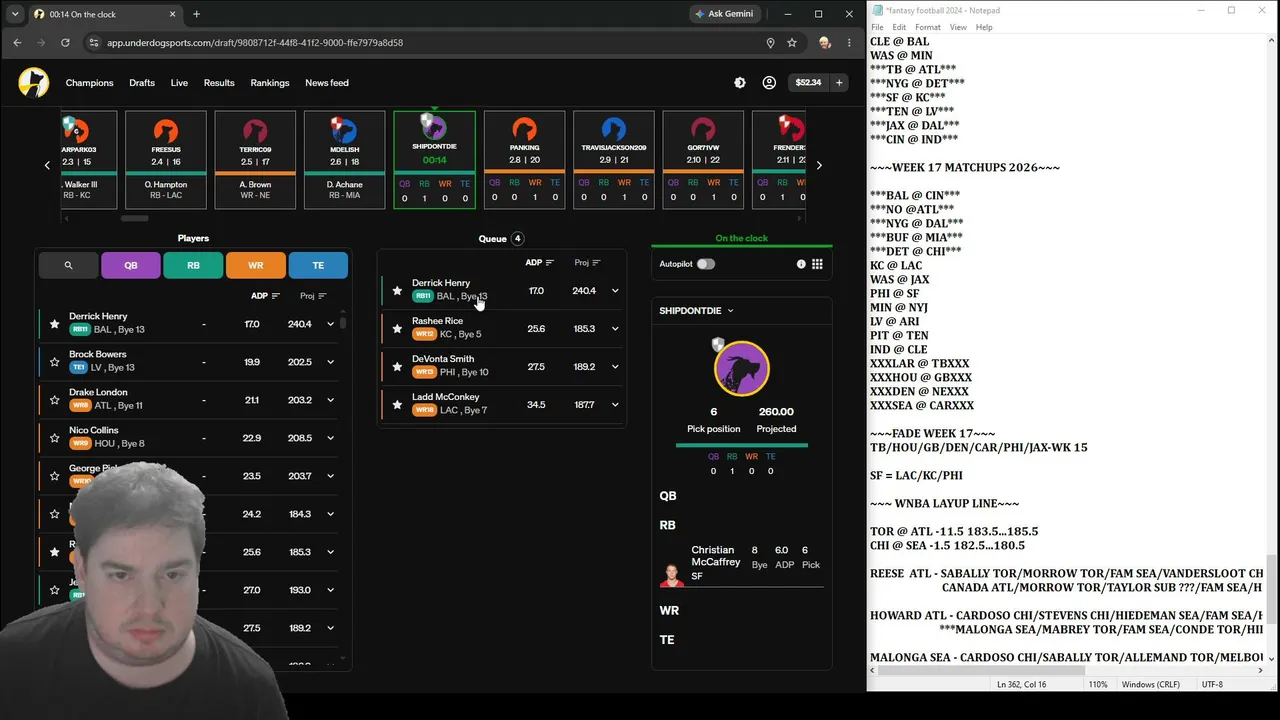
Task: Open the SHIPDONTDIE team dropdown
Action: click(x=697, y=311)
